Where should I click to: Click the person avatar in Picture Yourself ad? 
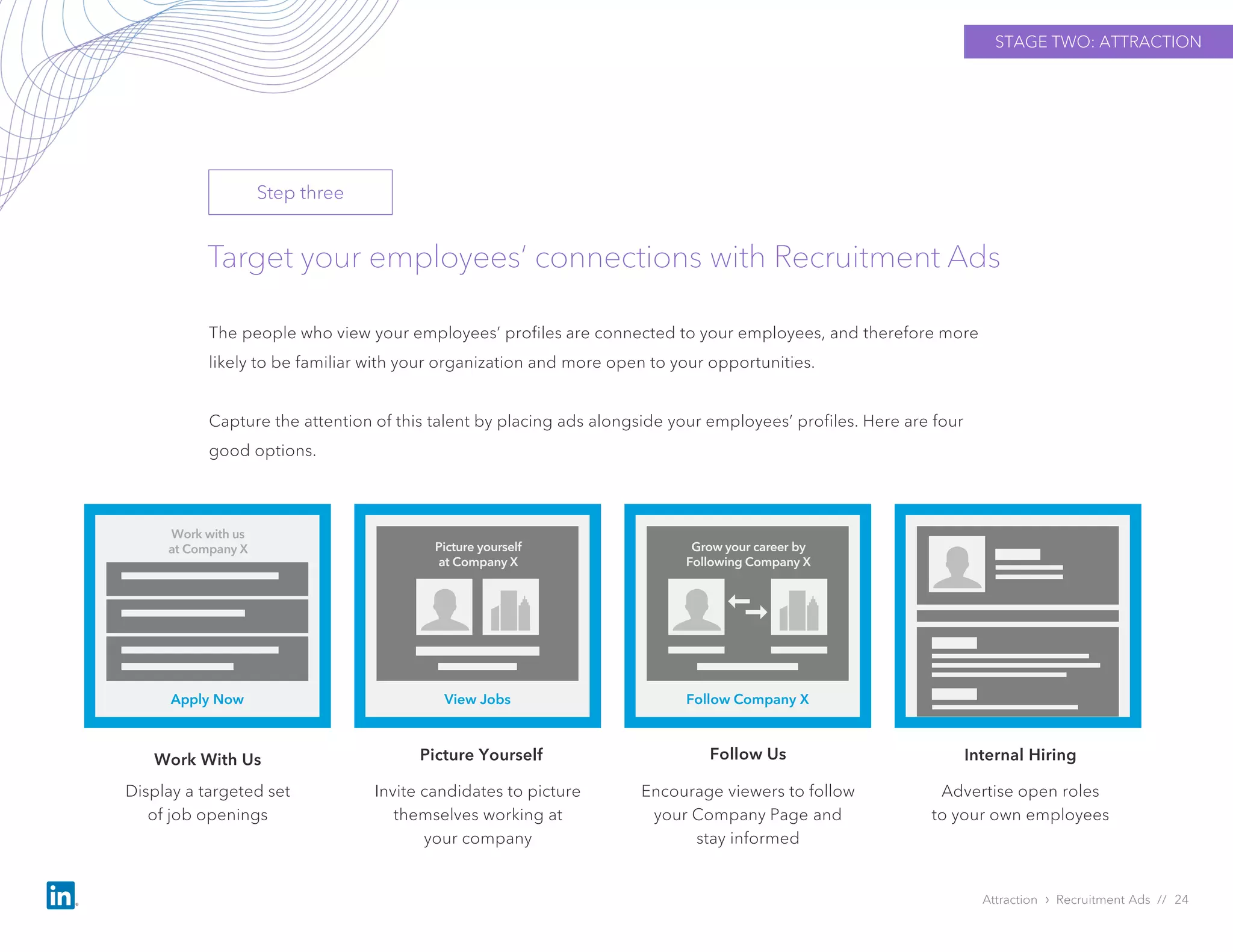(x=444, y=607)
